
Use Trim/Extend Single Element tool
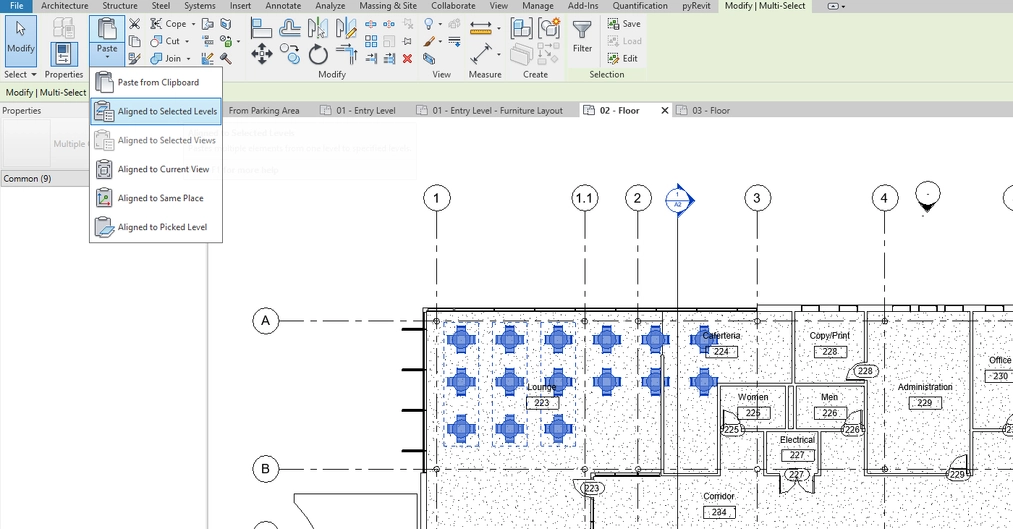[371, 59]
